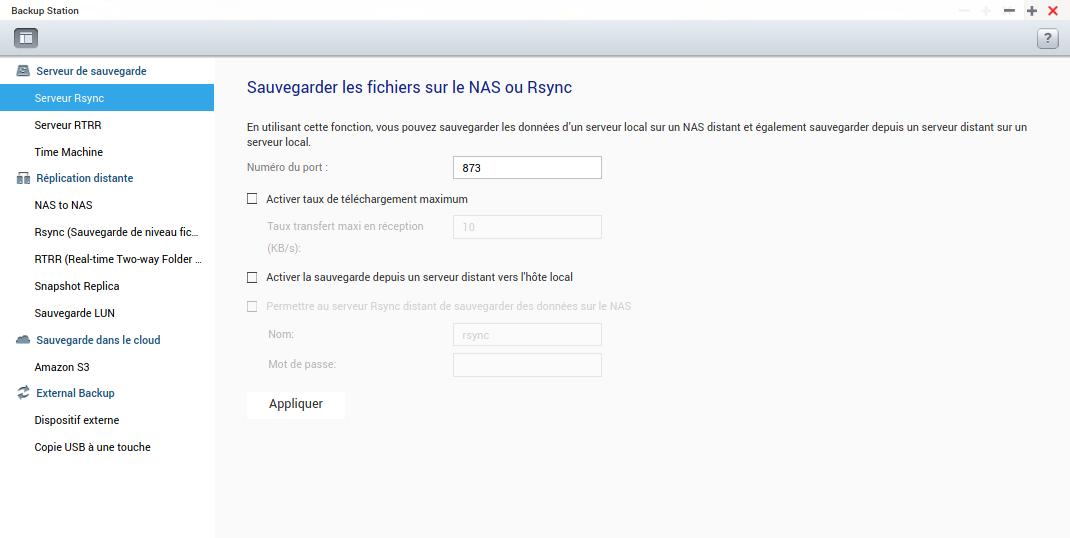This screenshot has height=538, width=1070.
Task: Collapse the Sauvegarde dans le cloud group
Action: [98, 340]
